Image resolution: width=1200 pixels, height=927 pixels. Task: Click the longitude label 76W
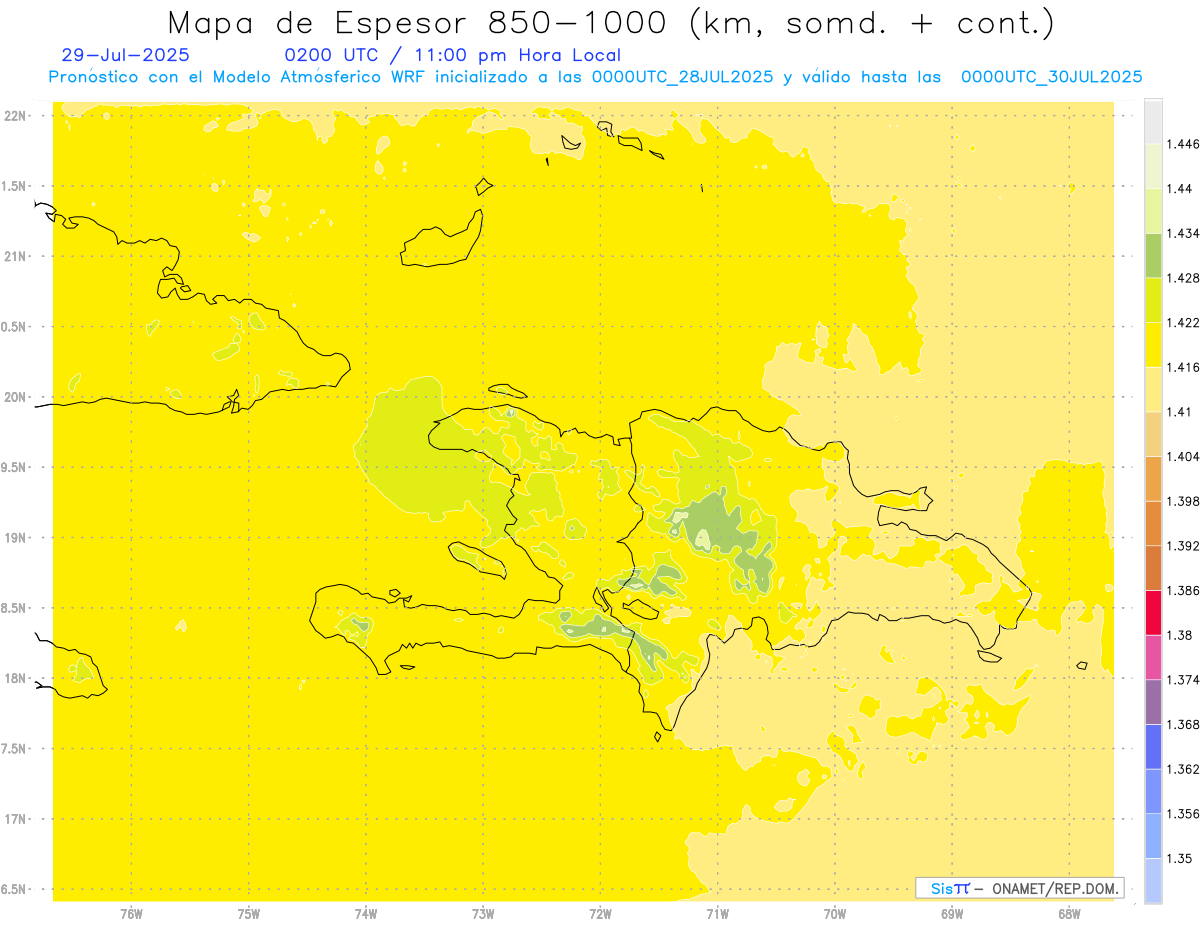[131, 914]
